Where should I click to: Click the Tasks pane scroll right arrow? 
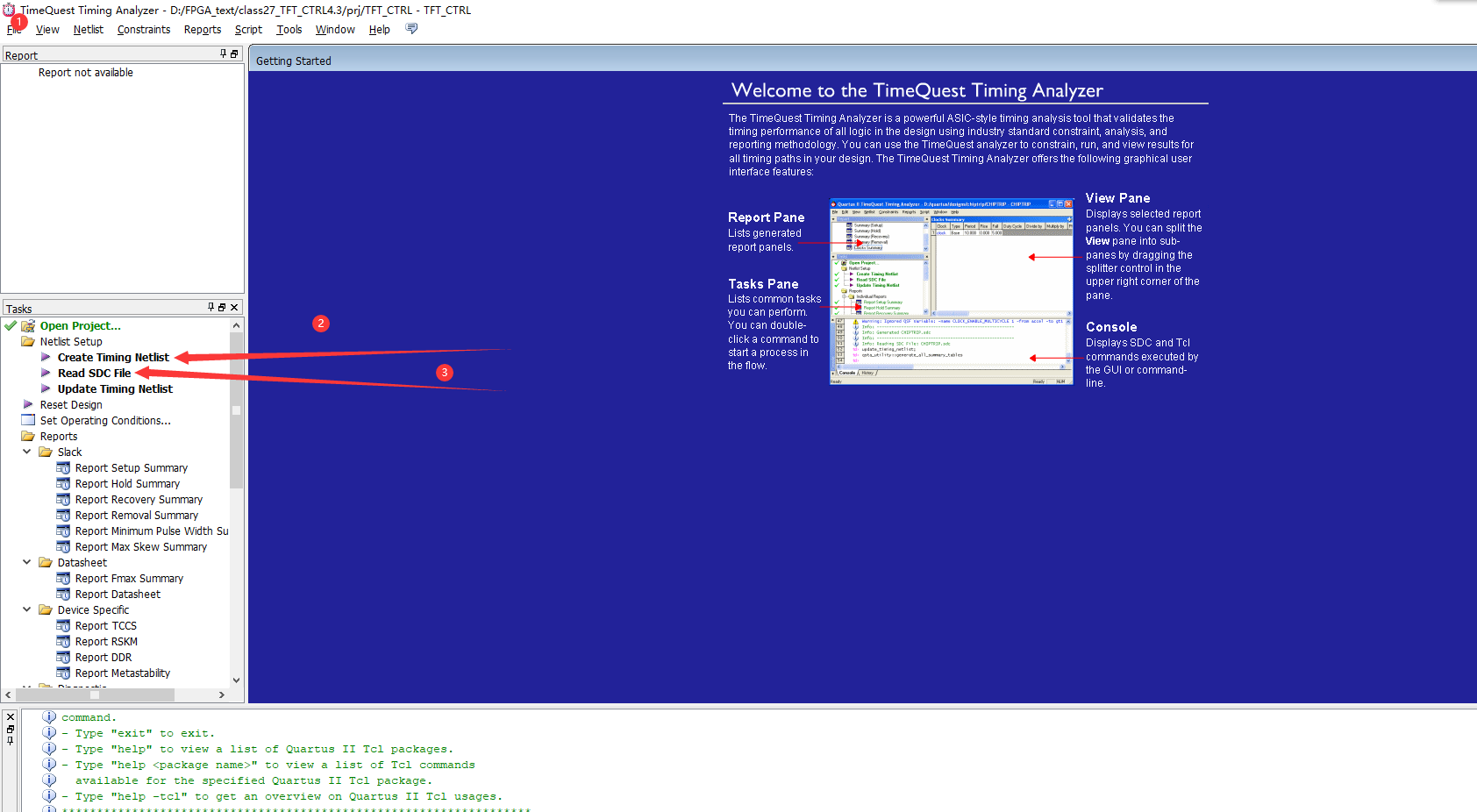click(222, 694)
